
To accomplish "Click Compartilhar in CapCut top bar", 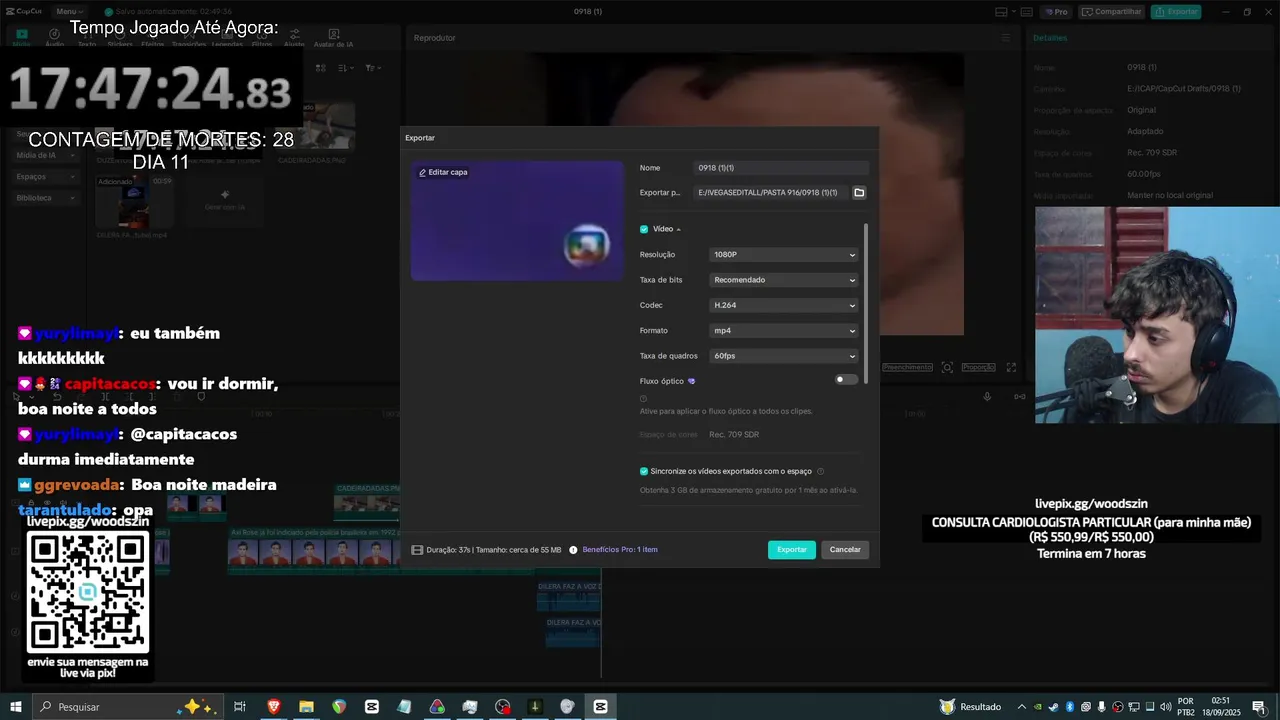I will (x=1112, y=12).
